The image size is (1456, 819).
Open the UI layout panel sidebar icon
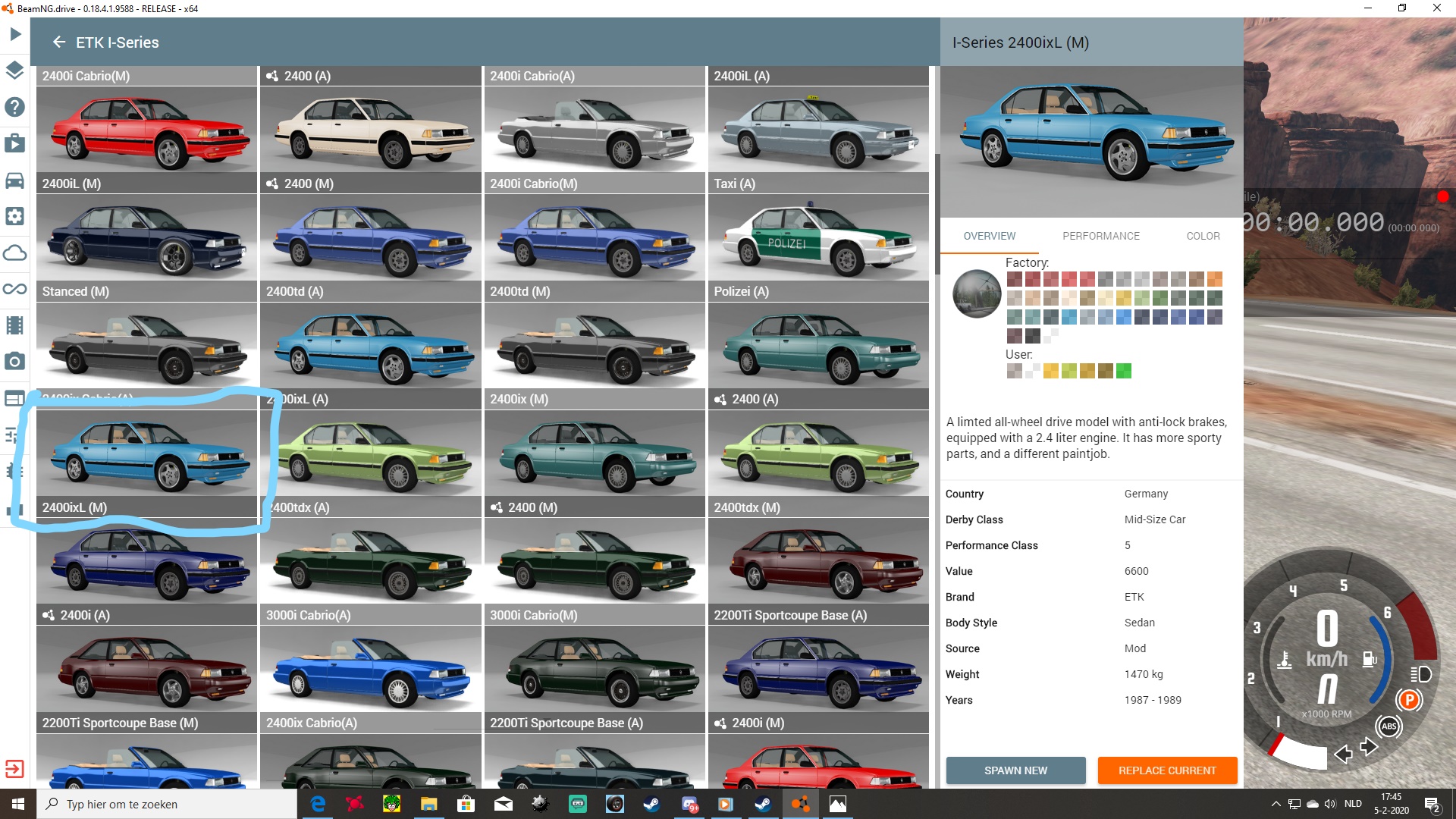[15, 398]
